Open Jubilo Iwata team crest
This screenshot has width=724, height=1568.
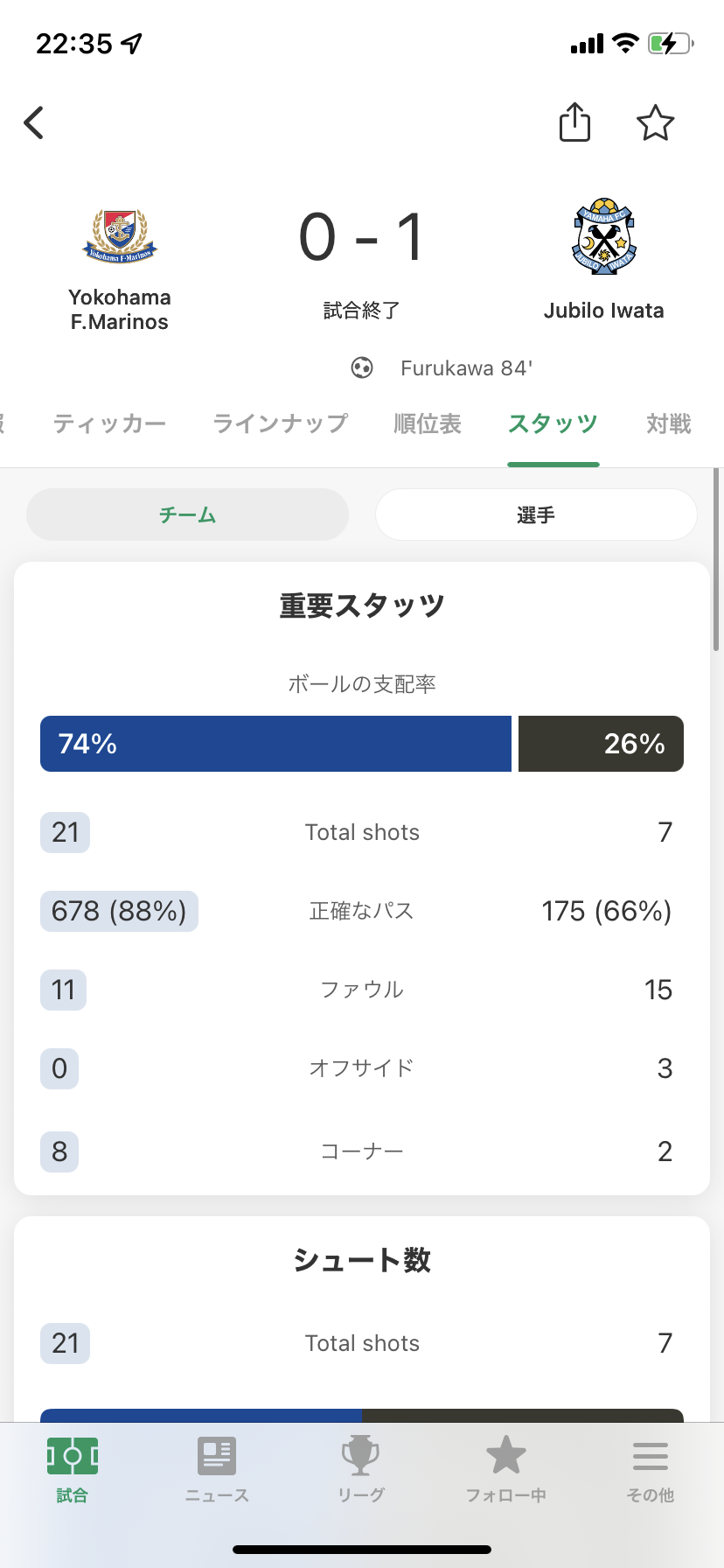tap(603, 236)
